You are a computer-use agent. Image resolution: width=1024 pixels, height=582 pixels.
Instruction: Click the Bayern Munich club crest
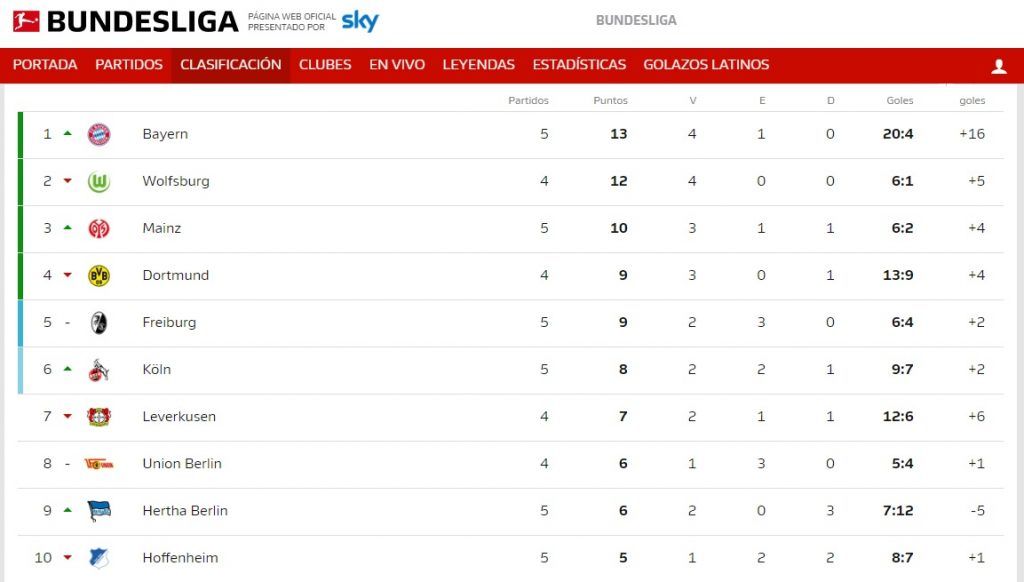(x=99, y=135)
